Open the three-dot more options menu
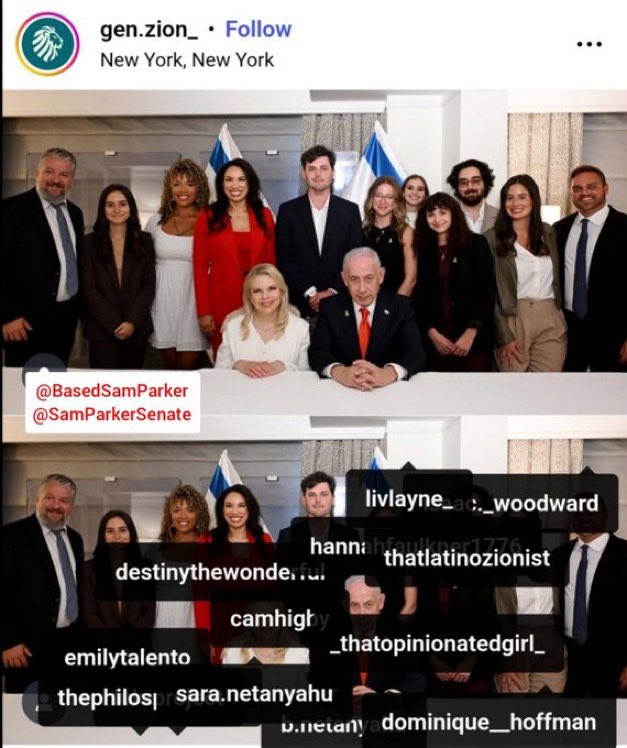 tap(589, 44)
